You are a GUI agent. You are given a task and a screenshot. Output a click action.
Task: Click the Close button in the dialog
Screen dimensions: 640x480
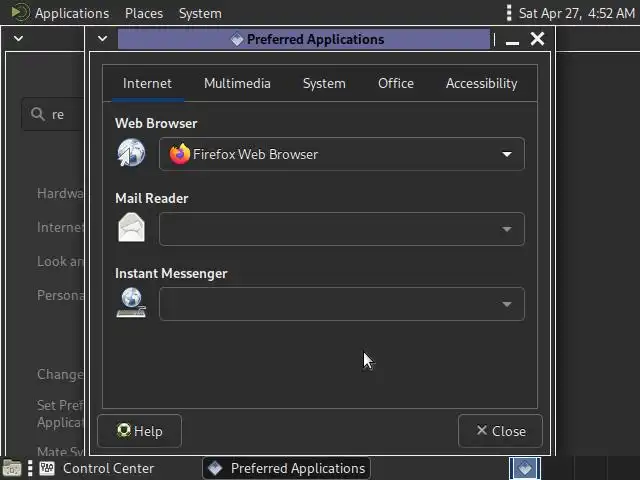pyautogui.click(x=500, y=431)
